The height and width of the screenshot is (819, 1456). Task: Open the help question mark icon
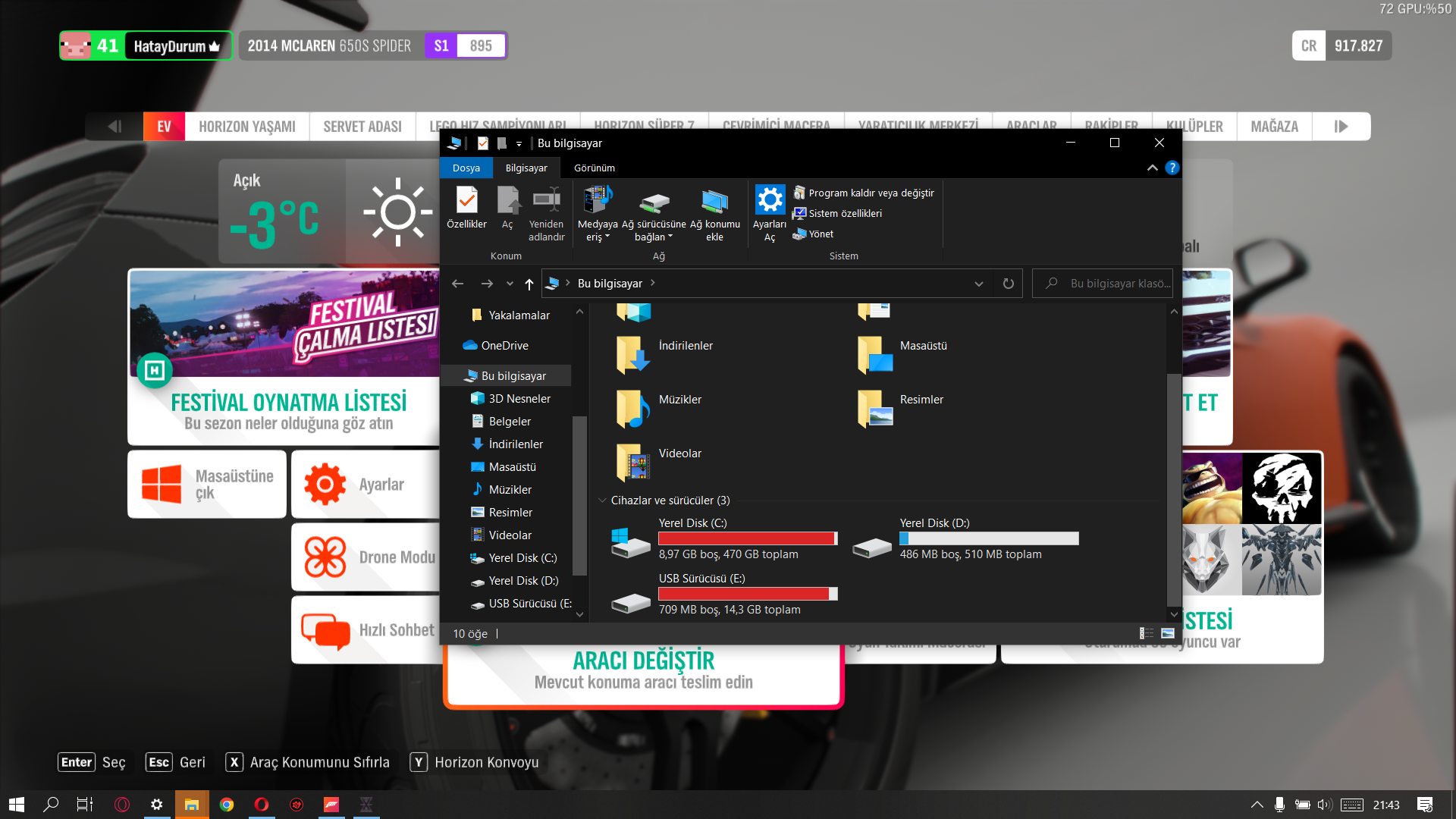[1172, 168]
